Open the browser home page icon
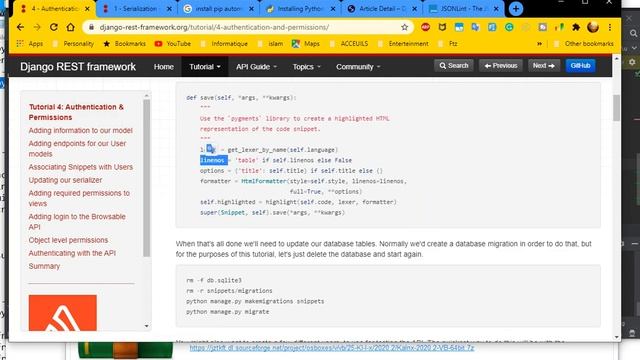 pos(71,27)
